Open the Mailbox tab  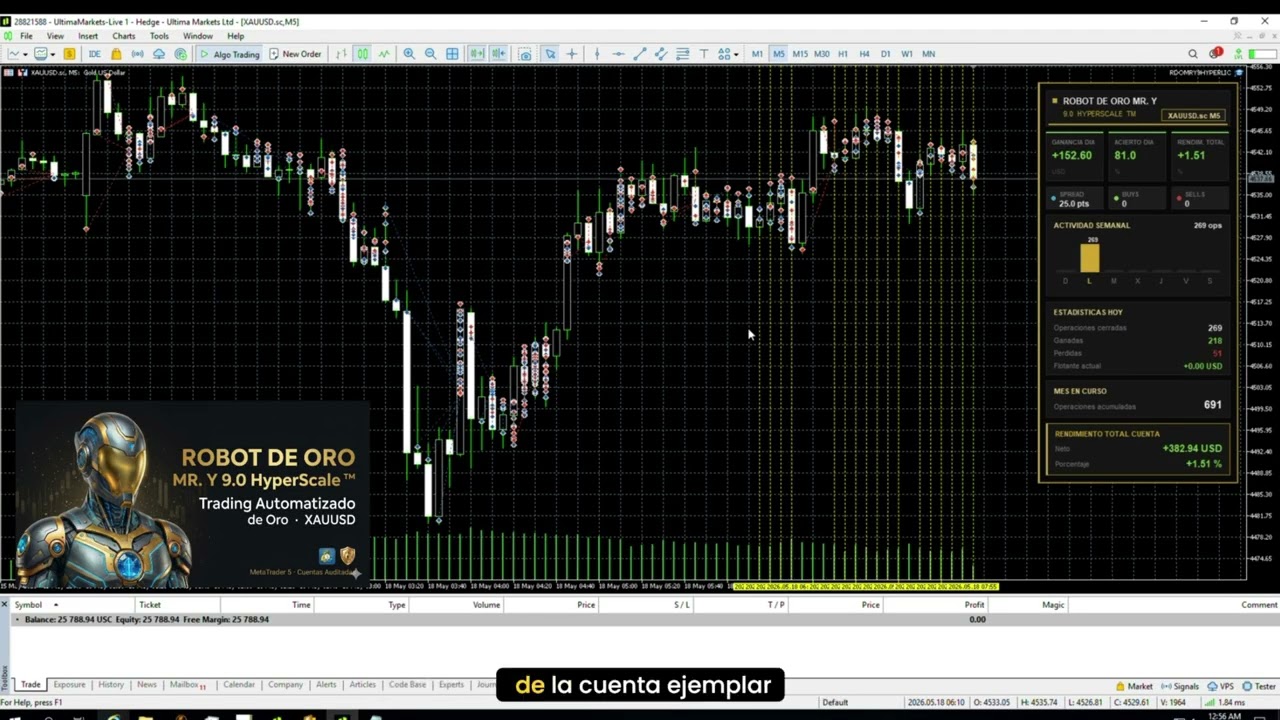(x=187, y=685)
